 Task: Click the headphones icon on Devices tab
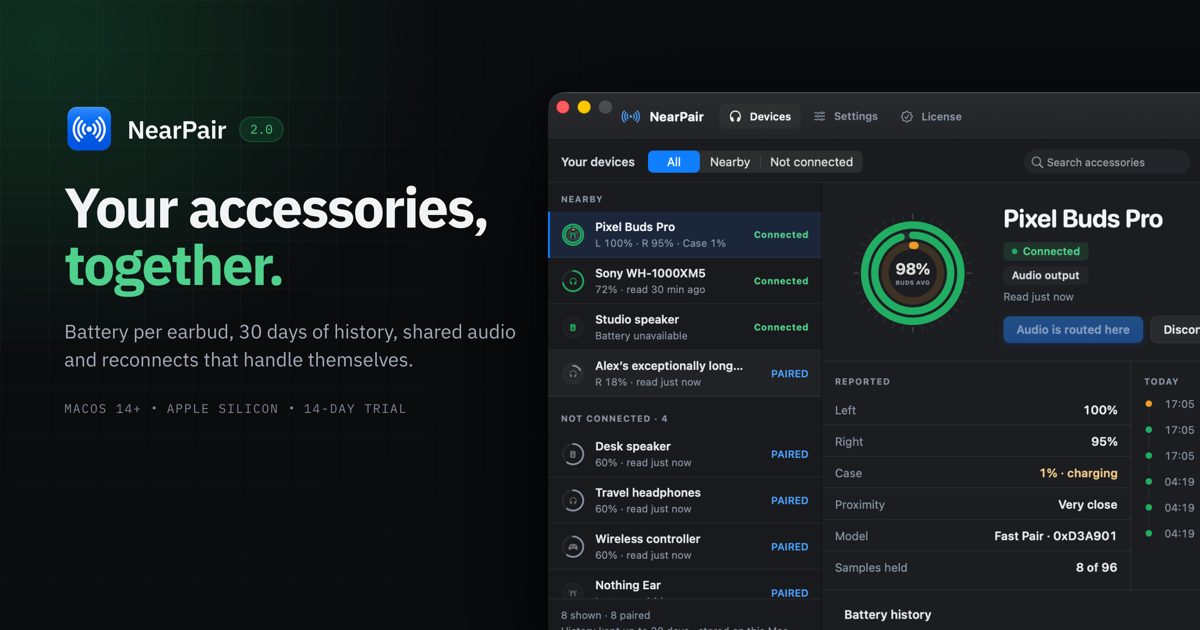(736, 117)
